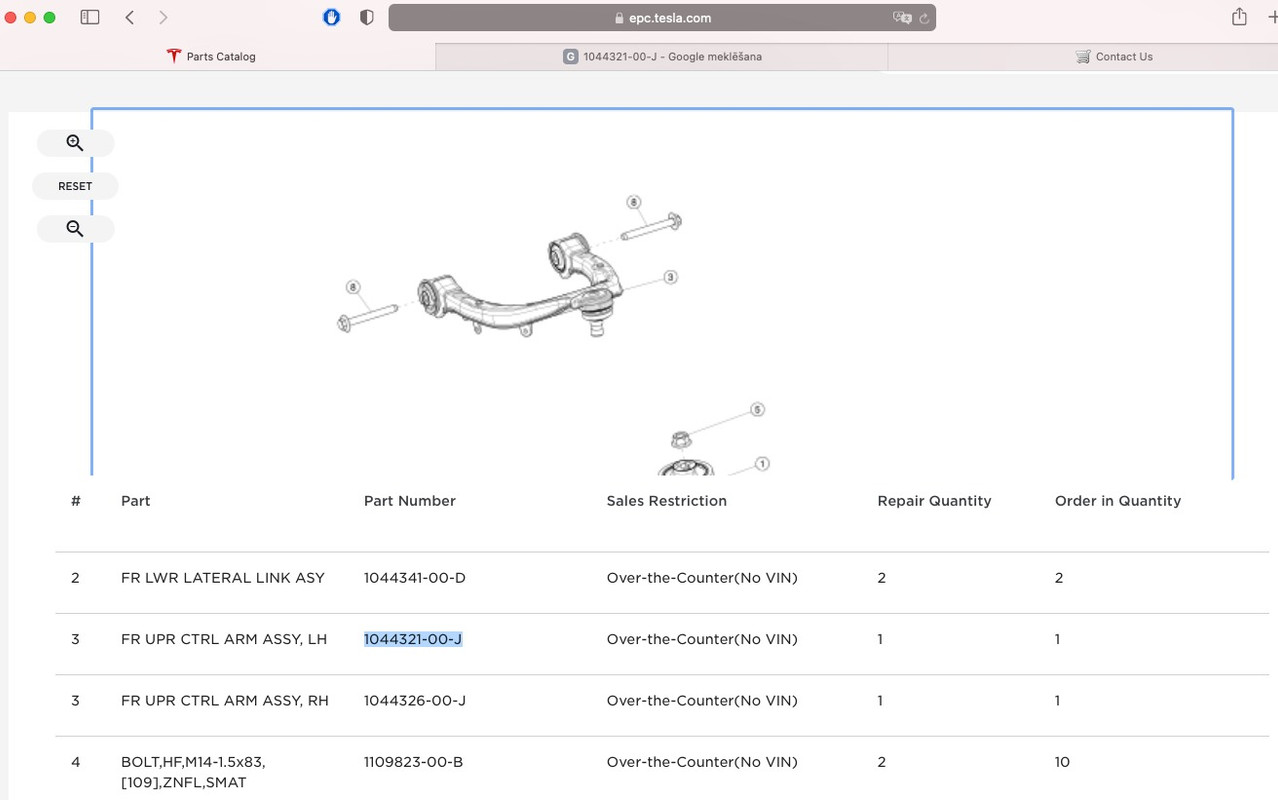The width and height of the screenshot is (1278, 800).
Task: Click the 'Part Number' column header
Action: [x=410, y=501]
